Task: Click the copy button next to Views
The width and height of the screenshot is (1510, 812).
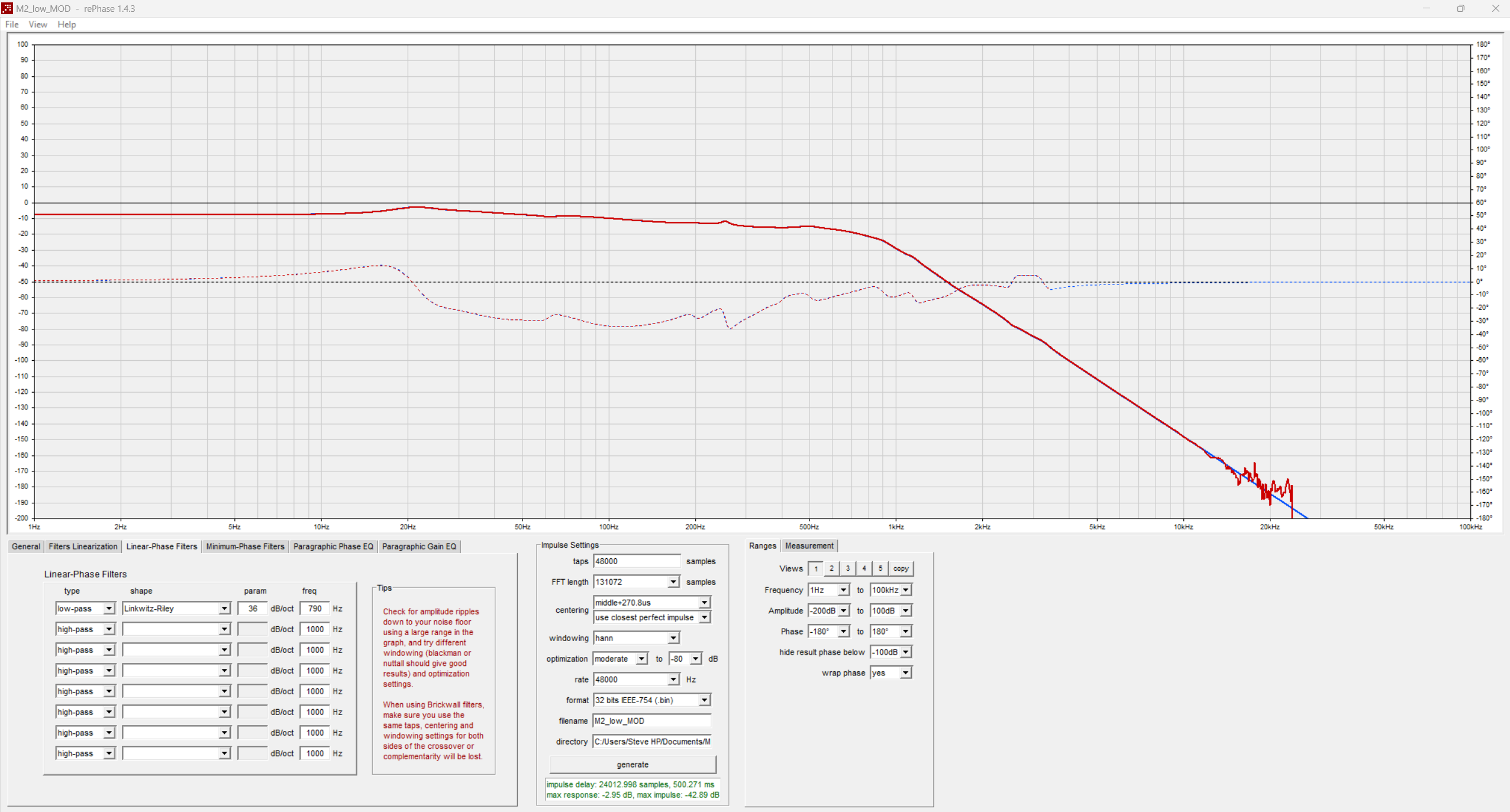Action: (901, 568)
